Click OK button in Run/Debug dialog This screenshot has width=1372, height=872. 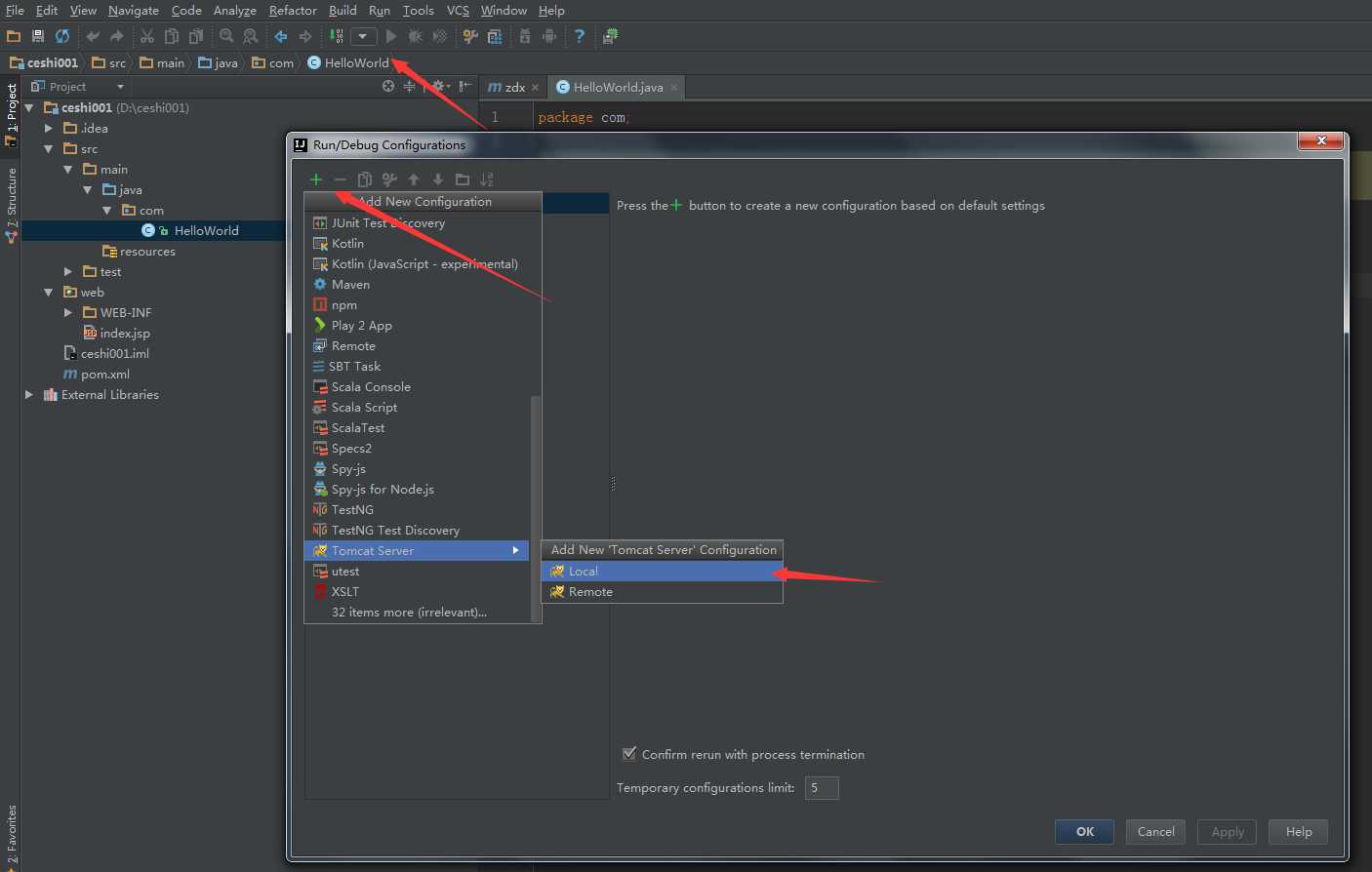coord(1085,831)
